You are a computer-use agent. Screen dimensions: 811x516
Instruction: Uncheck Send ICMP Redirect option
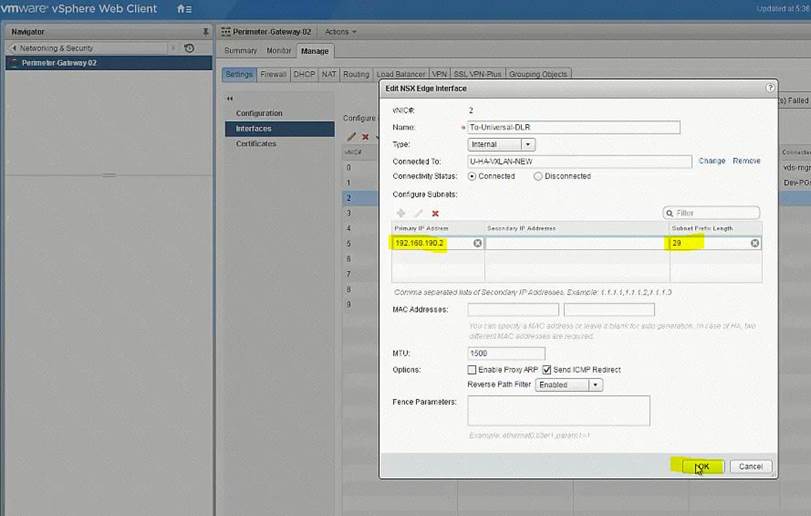547,370
